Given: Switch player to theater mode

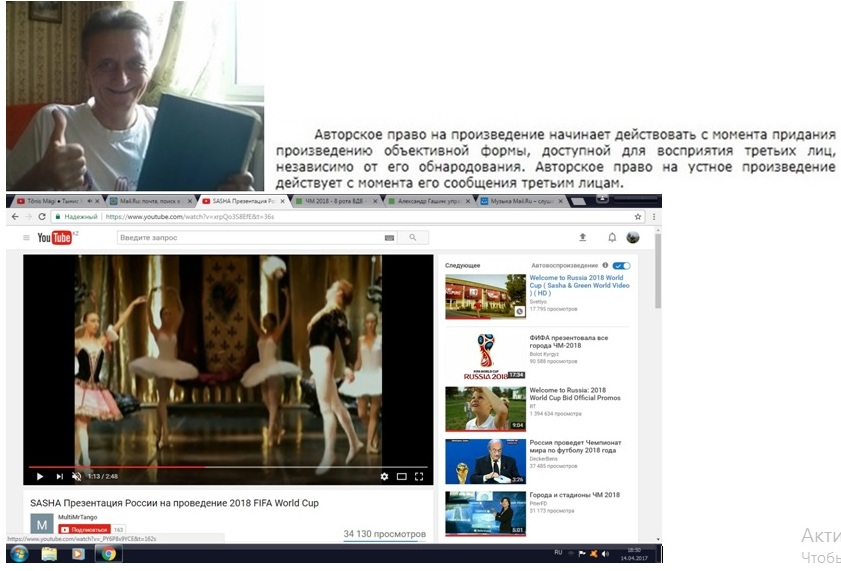Looking at the screenshot, I should pyautogui.click(x=401, y=476).
